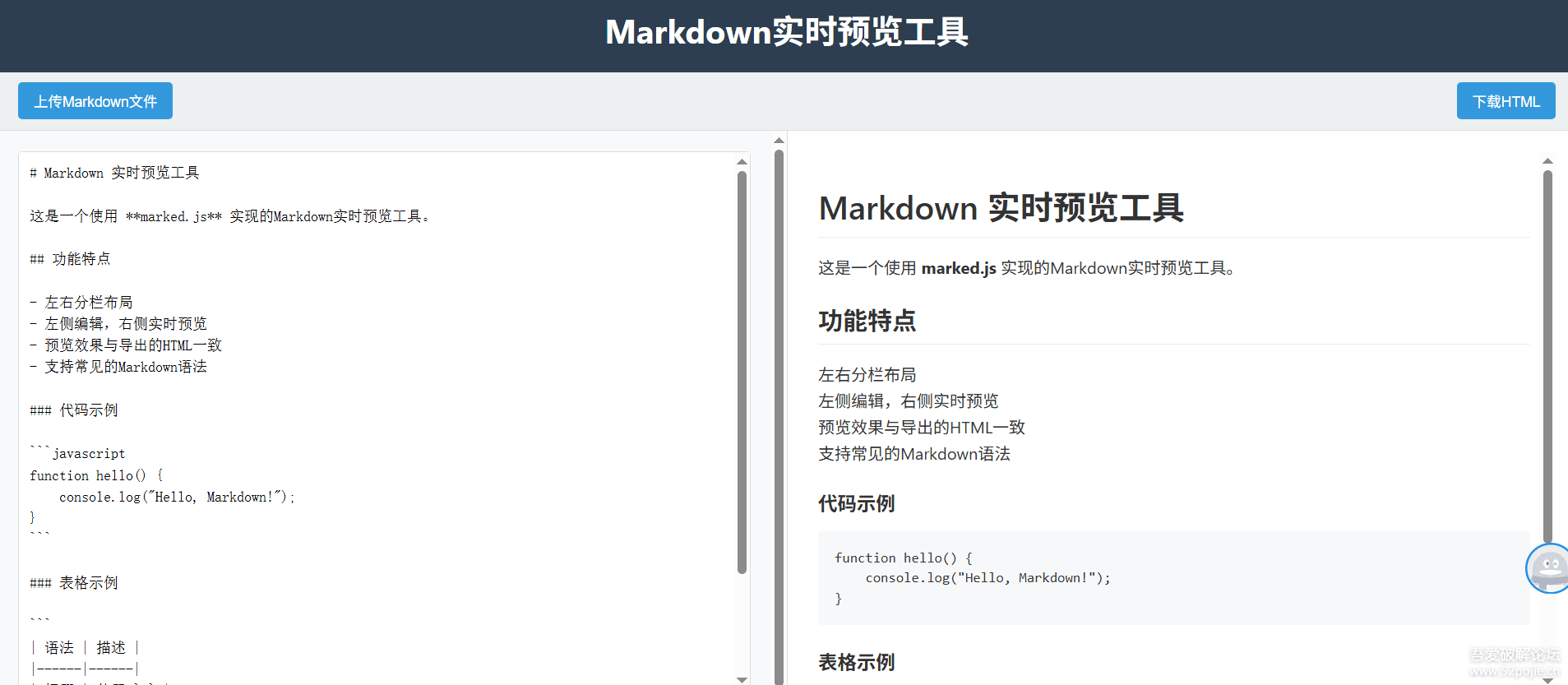Click the preview heading '功能特点'
This screenshot has width=1568, height=685.
tap(867, 321)
